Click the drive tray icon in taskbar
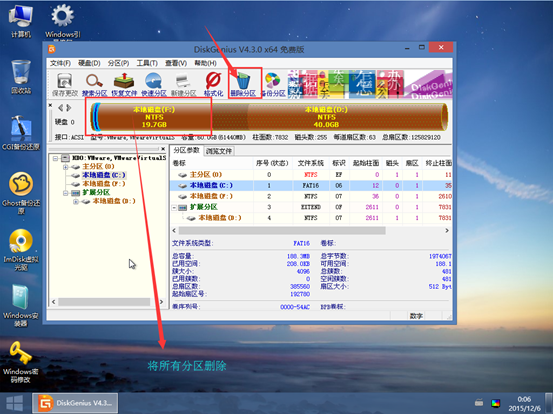Viewport: 553px width, 414px height. tap(479, 402)
